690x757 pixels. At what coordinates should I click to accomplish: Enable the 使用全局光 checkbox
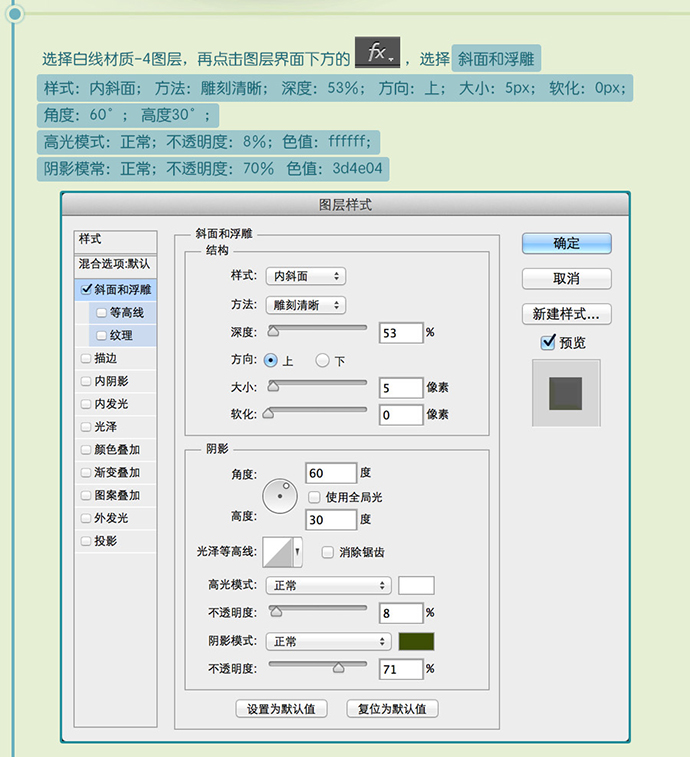pyautogui.click(x=314, y=497)
